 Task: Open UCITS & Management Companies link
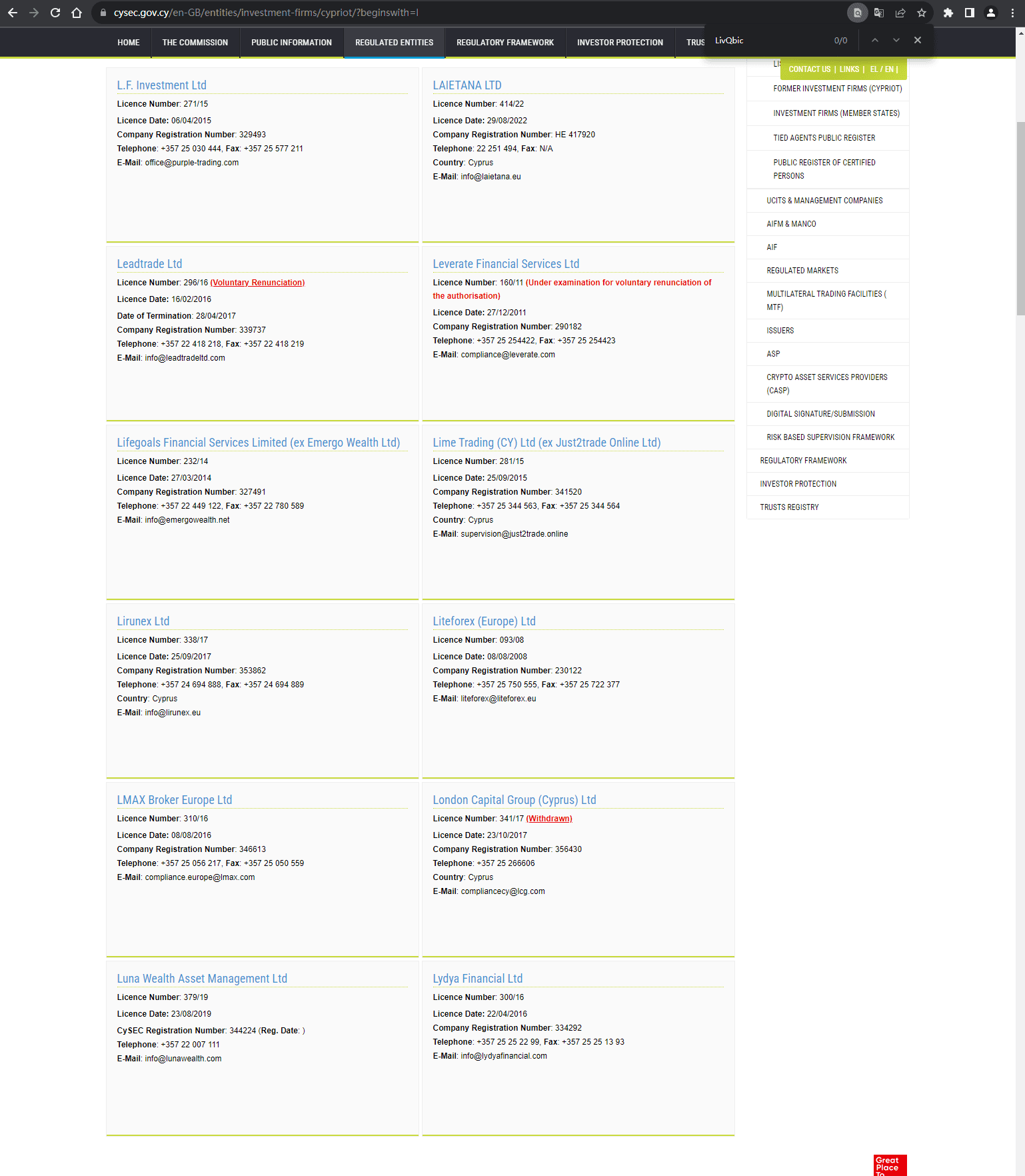point(824,201)
